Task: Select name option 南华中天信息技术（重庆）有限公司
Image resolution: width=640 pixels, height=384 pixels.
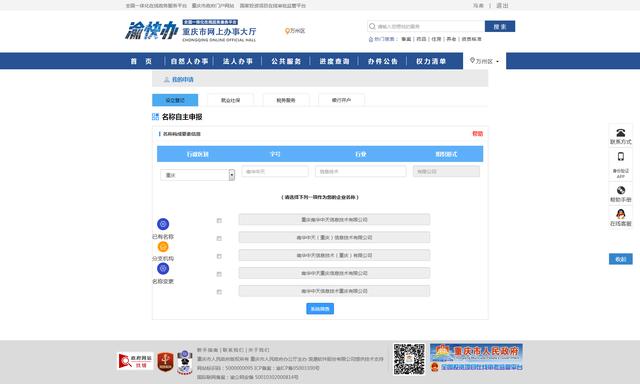Action: pos(334,255)
